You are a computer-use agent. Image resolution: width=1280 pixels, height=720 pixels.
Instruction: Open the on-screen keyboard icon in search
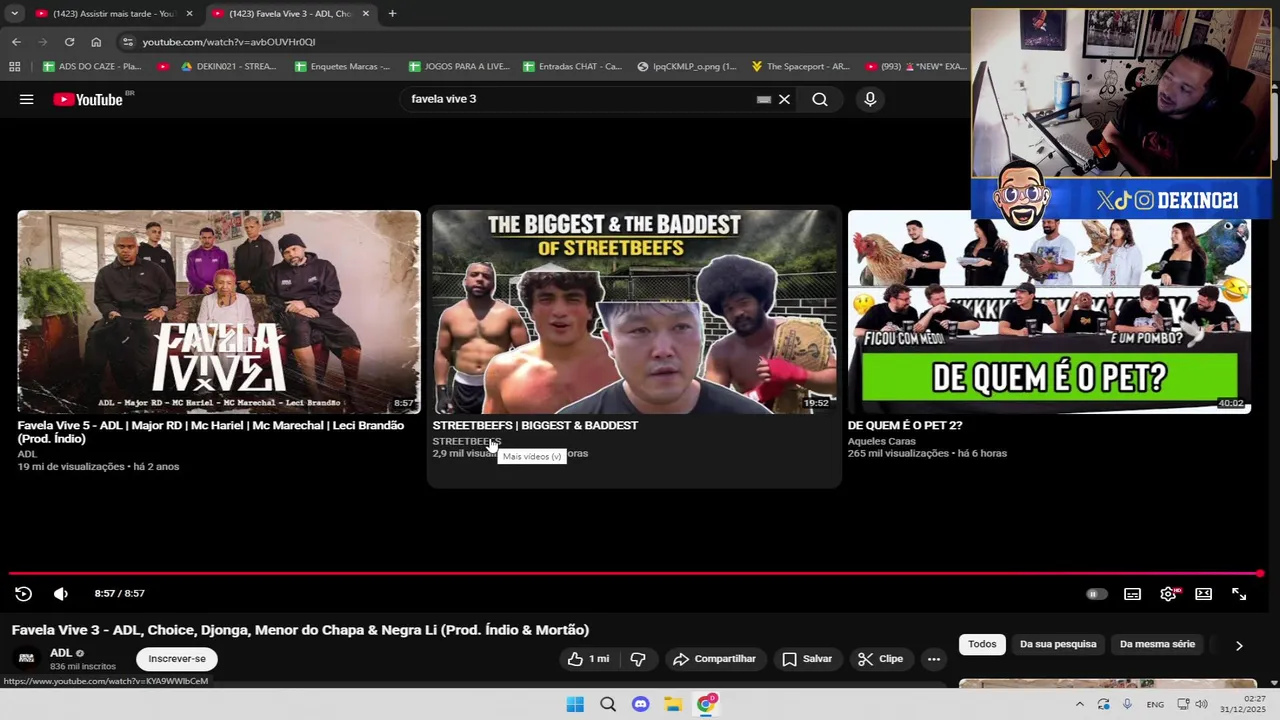764,99
